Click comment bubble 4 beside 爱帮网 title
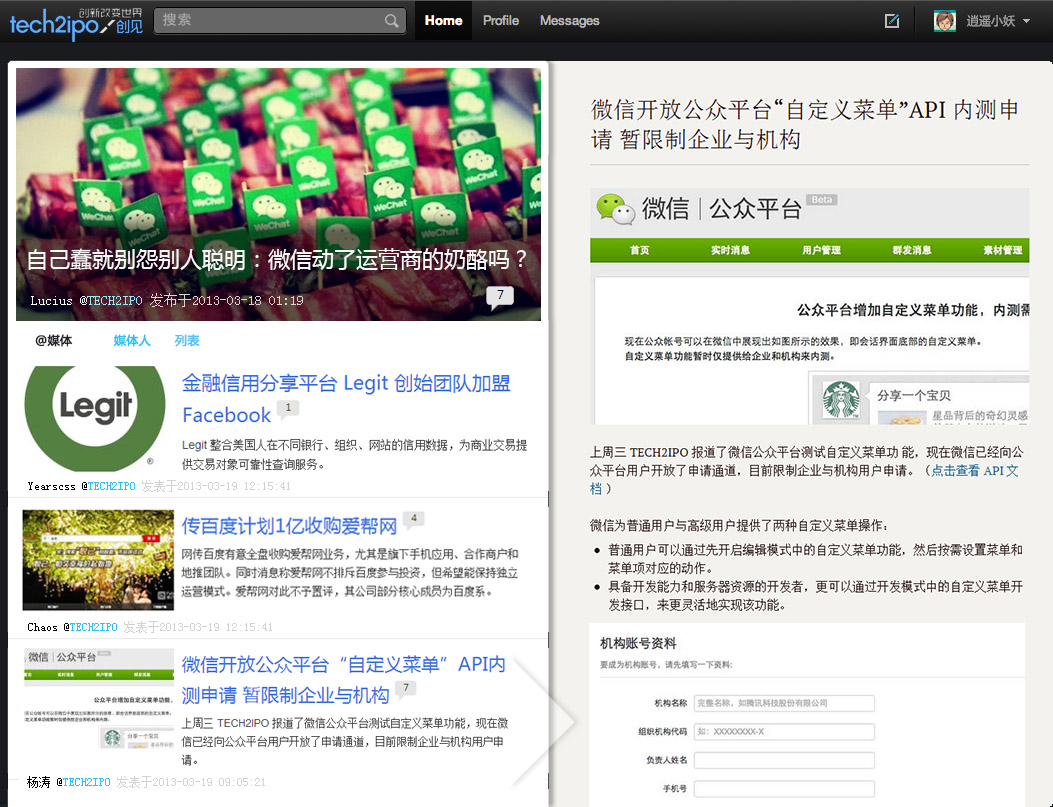Image resolution: width=1053 pixels, height=807 pixels. tap(414, 519)
